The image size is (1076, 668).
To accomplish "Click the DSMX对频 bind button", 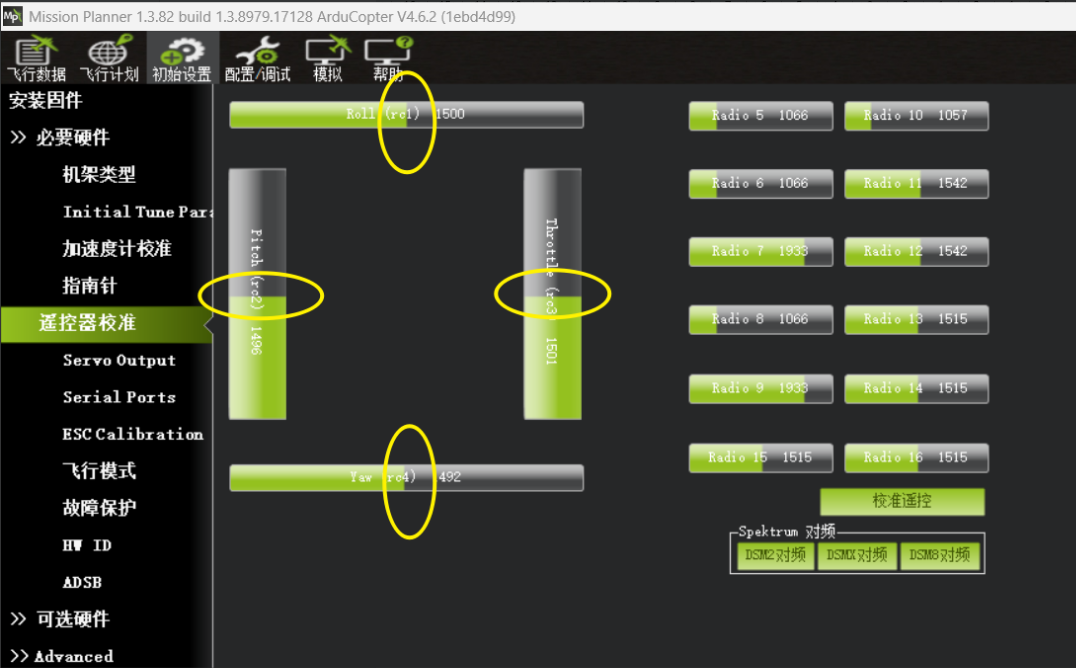I will click(857, 556).
